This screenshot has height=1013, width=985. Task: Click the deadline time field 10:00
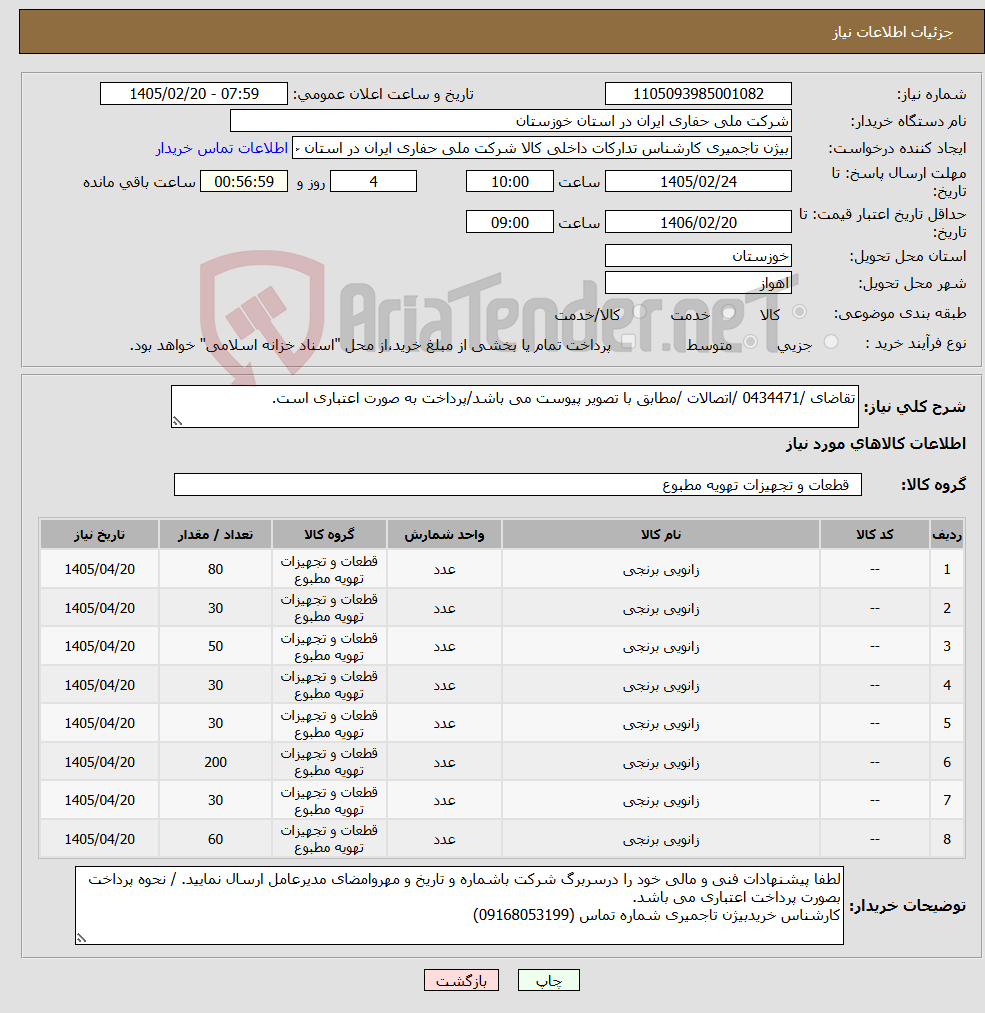[510, 182]
